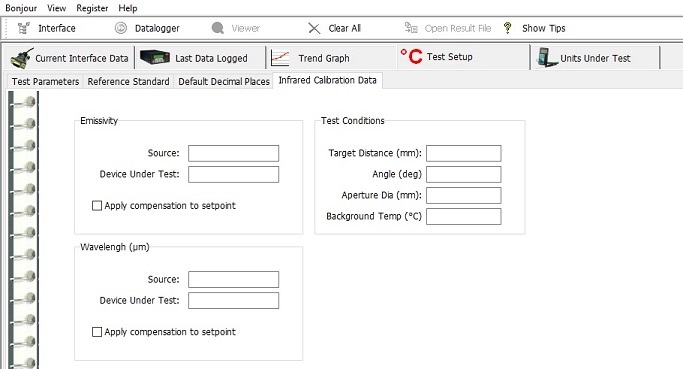Image resolution: width=683 pixels, height=369 pixels.
Task: Open the Reference Standard sub-tab
Action: pos(128,81)
